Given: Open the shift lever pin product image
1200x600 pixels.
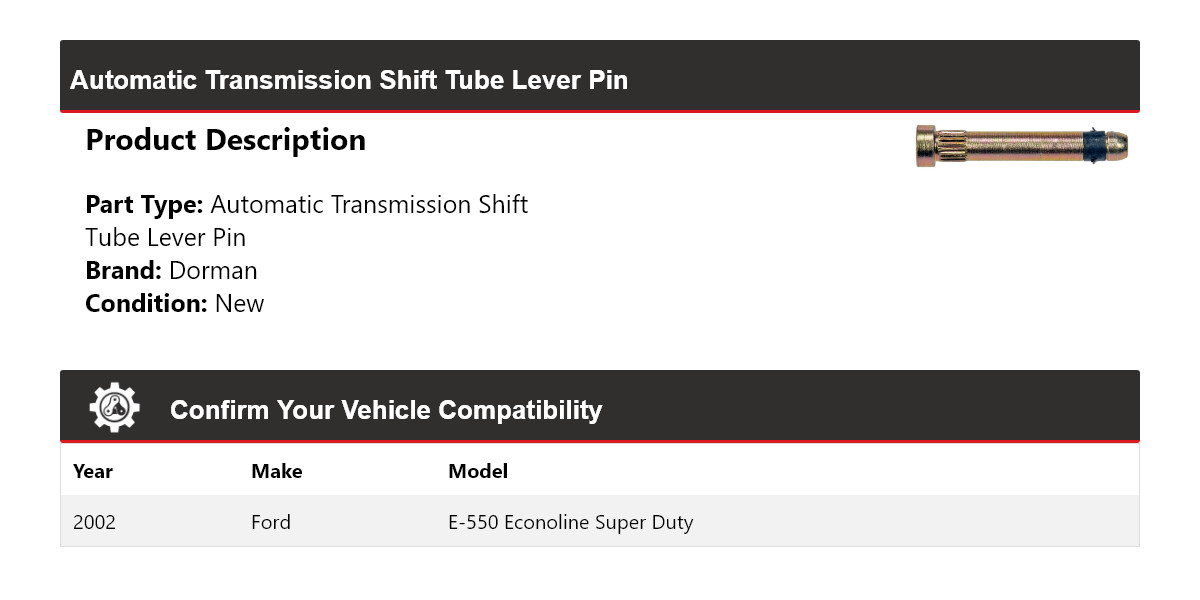Looking at the screenshot, I should point(1022,146).
